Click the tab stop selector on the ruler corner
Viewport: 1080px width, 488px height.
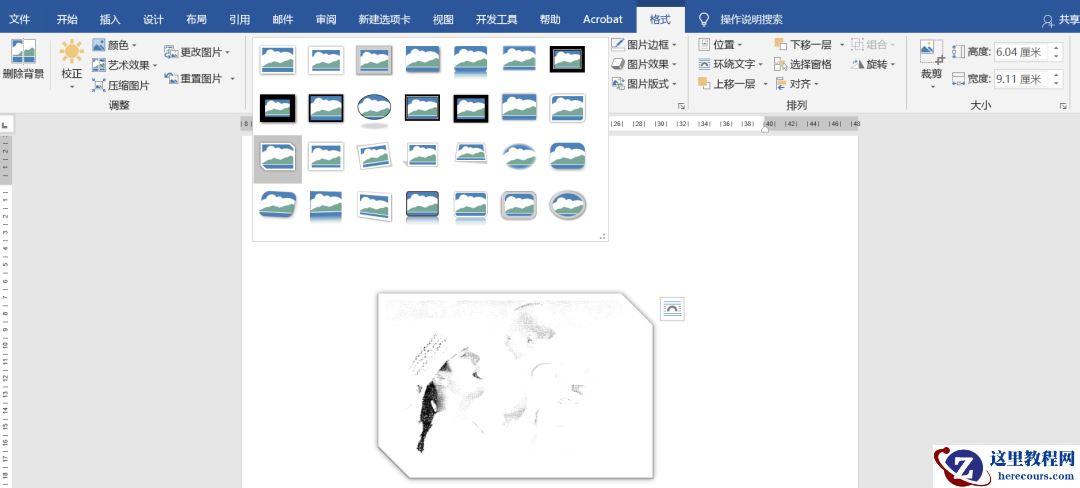coord(6,125)
